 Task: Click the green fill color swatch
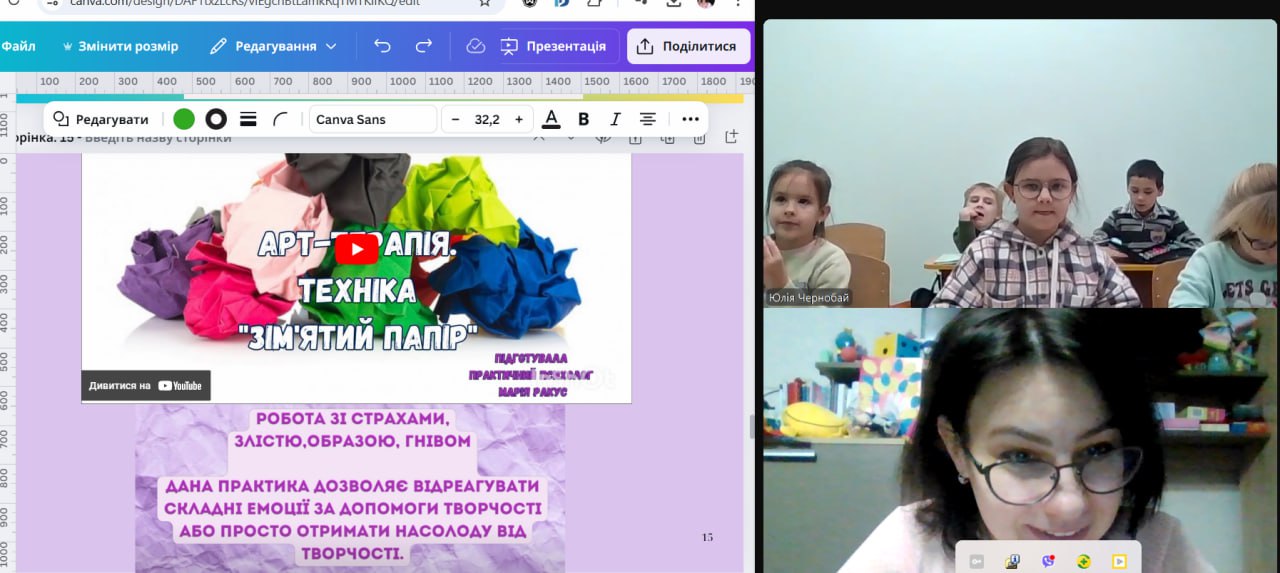[184, 119]
